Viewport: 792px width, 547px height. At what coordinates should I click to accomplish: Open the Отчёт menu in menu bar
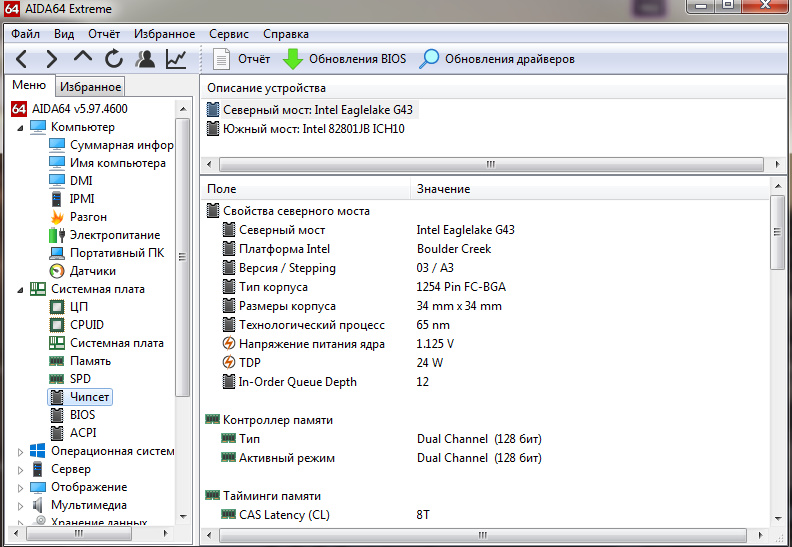(104, 34)
